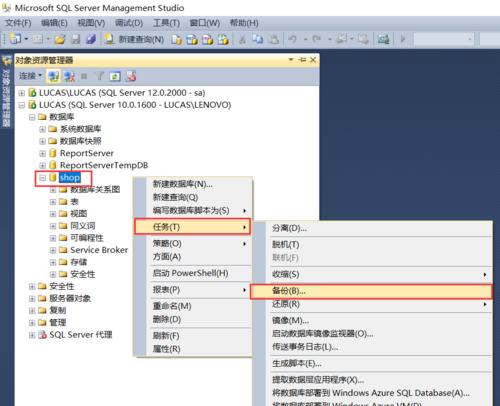Click the Paste clipboard icon
Screen dimensions: 500x406
tap(273, 40)
